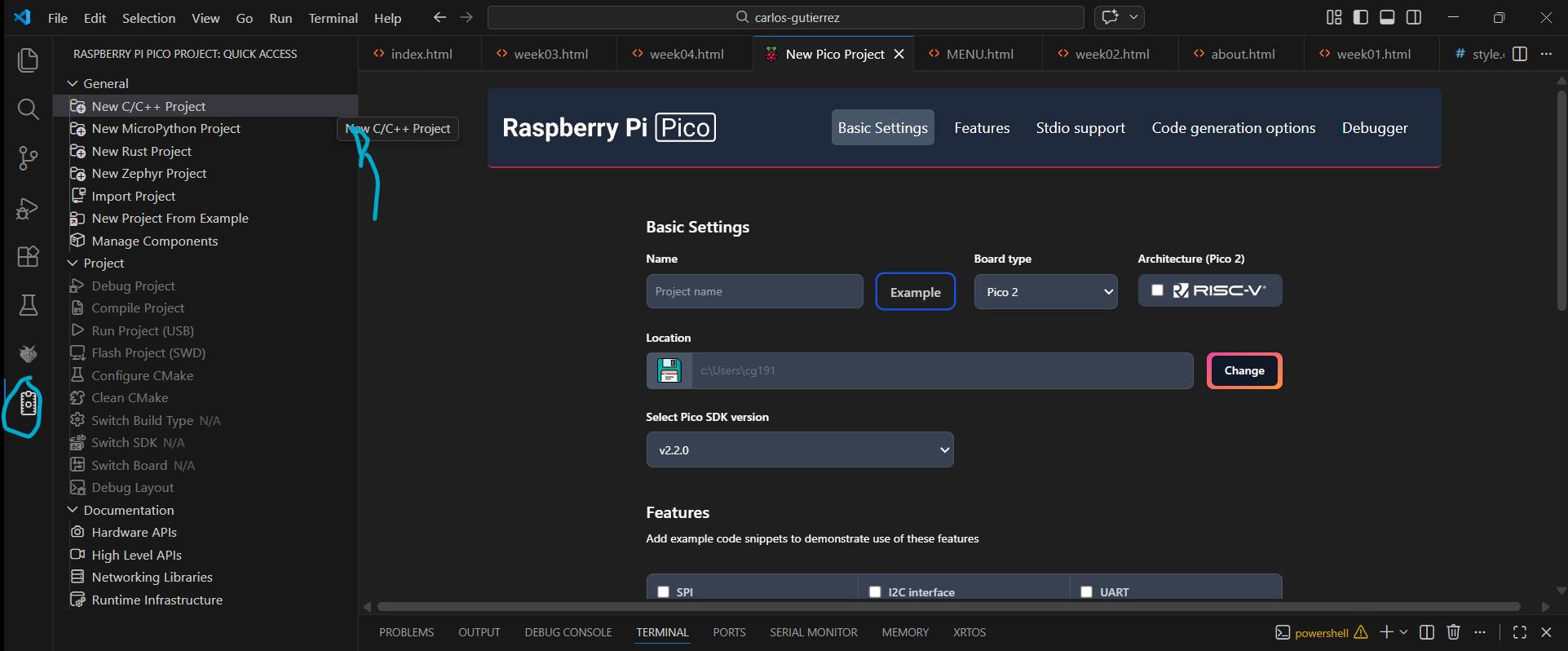Collapse the Documentation section
This screenshot has height=651, width=1568.
click(73, 510)
